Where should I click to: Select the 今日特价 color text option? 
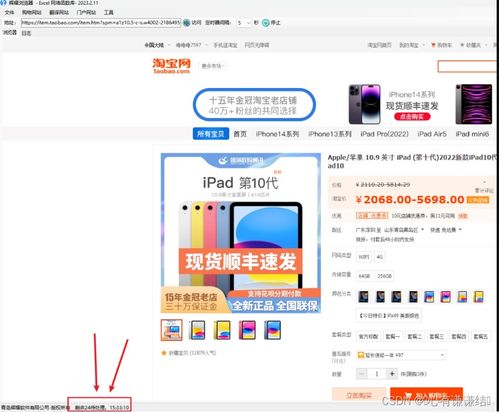tap(389, 315)
